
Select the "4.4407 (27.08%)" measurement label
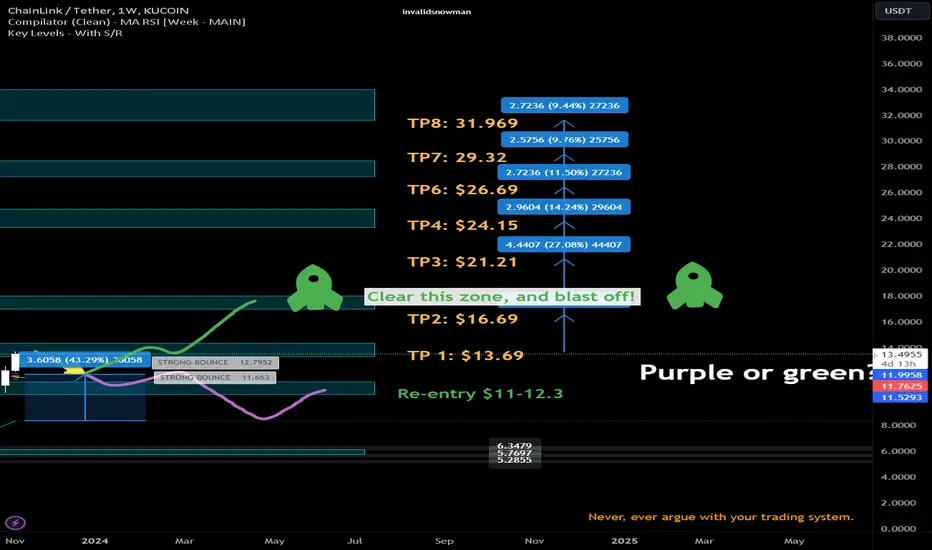coord(564,244)
